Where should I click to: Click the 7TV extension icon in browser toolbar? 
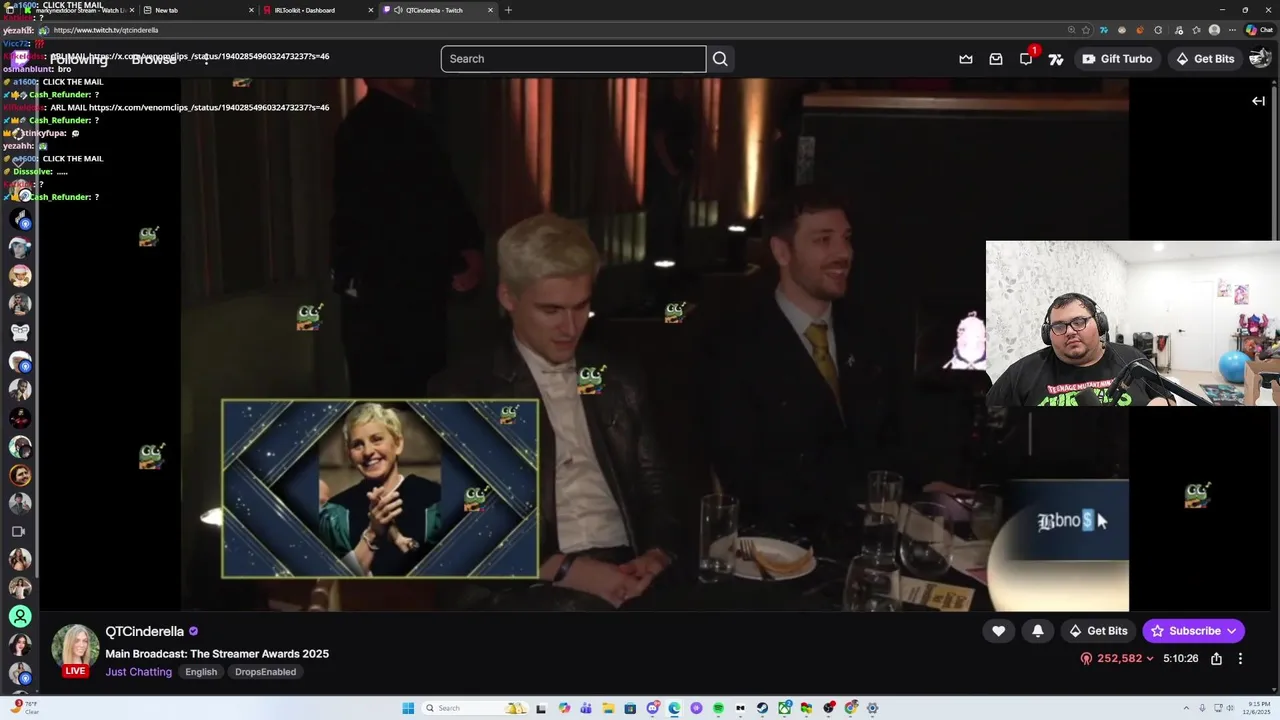(1104, 30)
